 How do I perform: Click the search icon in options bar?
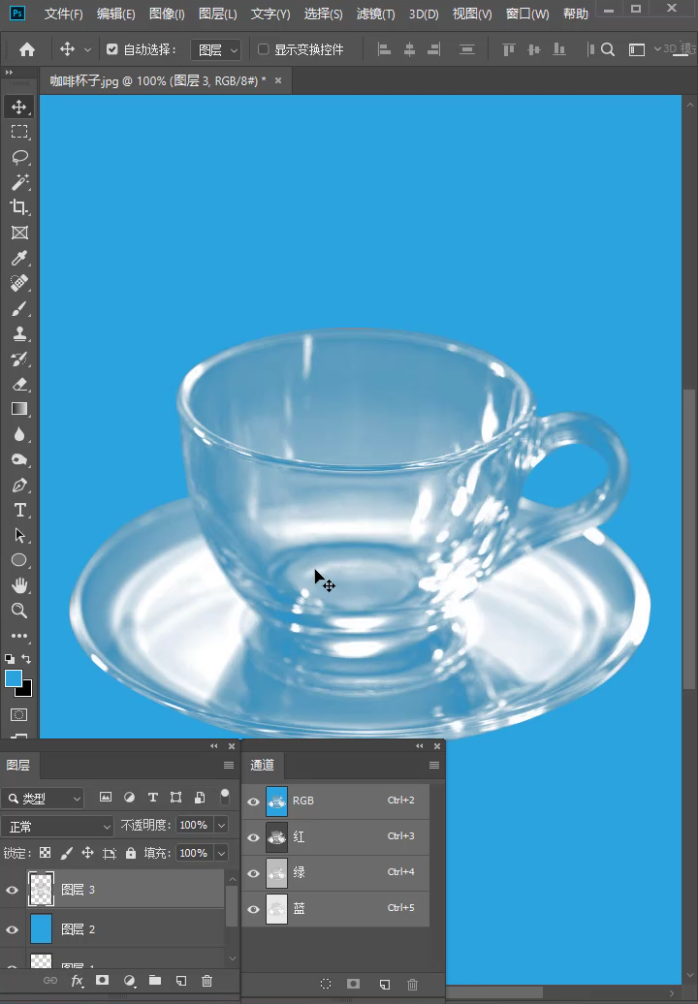tap(608, 49)
